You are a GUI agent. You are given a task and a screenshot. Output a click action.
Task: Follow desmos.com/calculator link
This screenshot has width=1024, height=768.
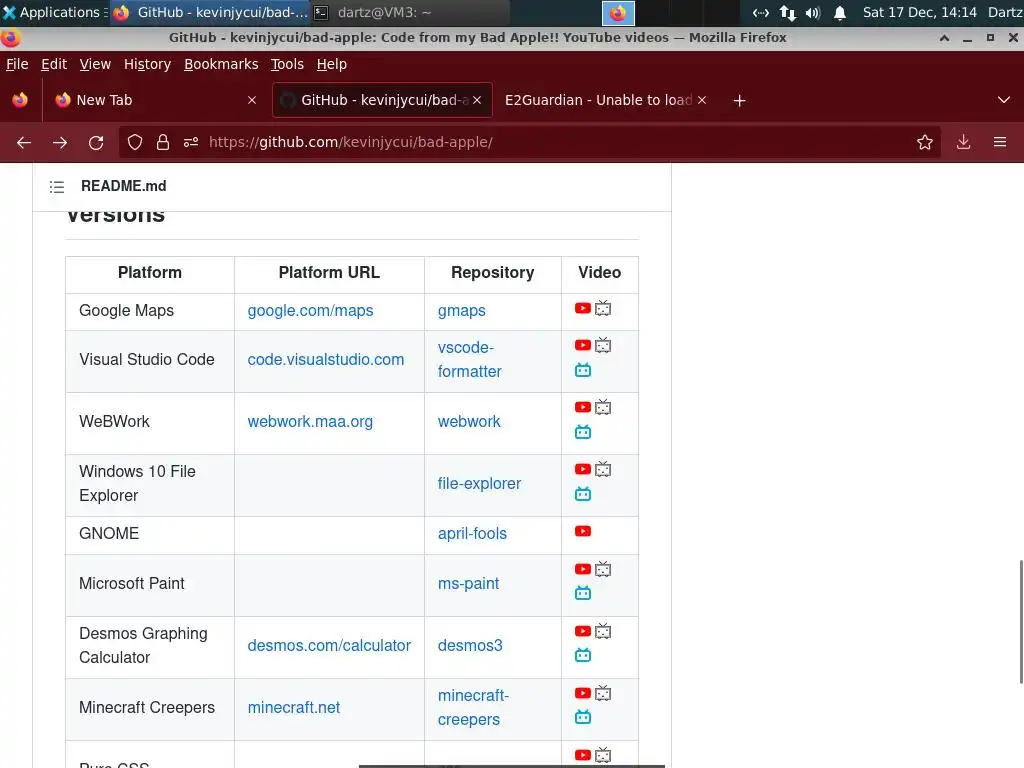pyautogui.click(x=329, y=645)
